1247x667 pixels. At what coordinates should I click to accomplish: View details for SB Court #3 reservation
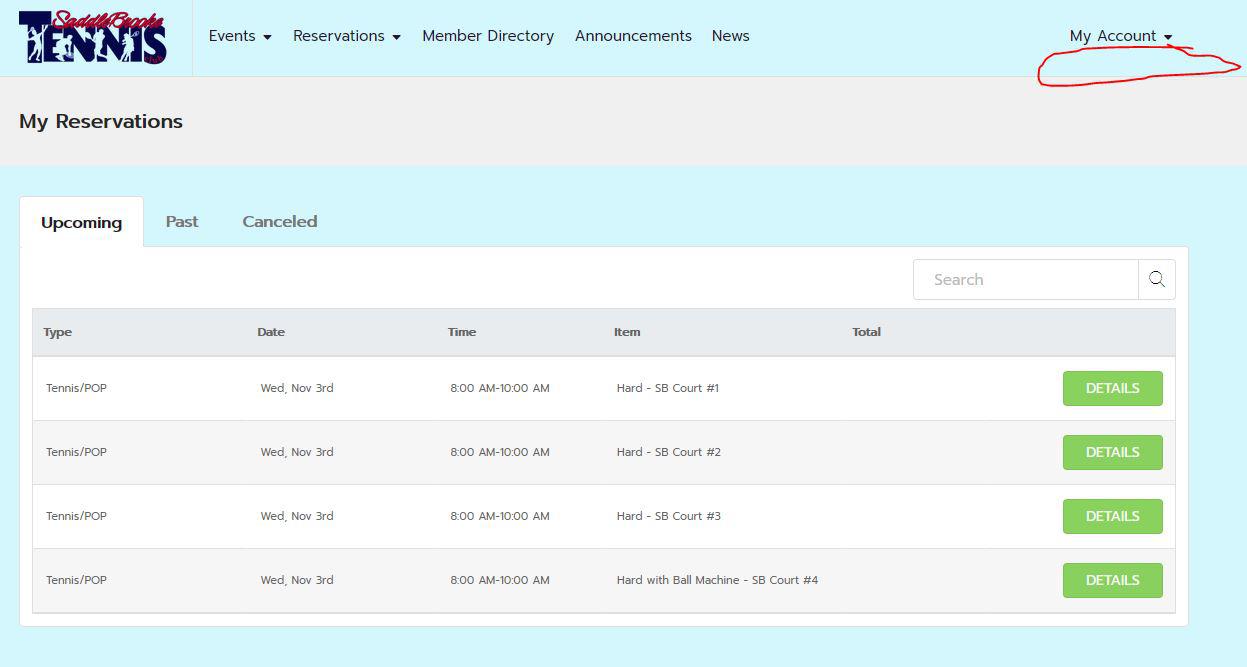point(1112,516)
